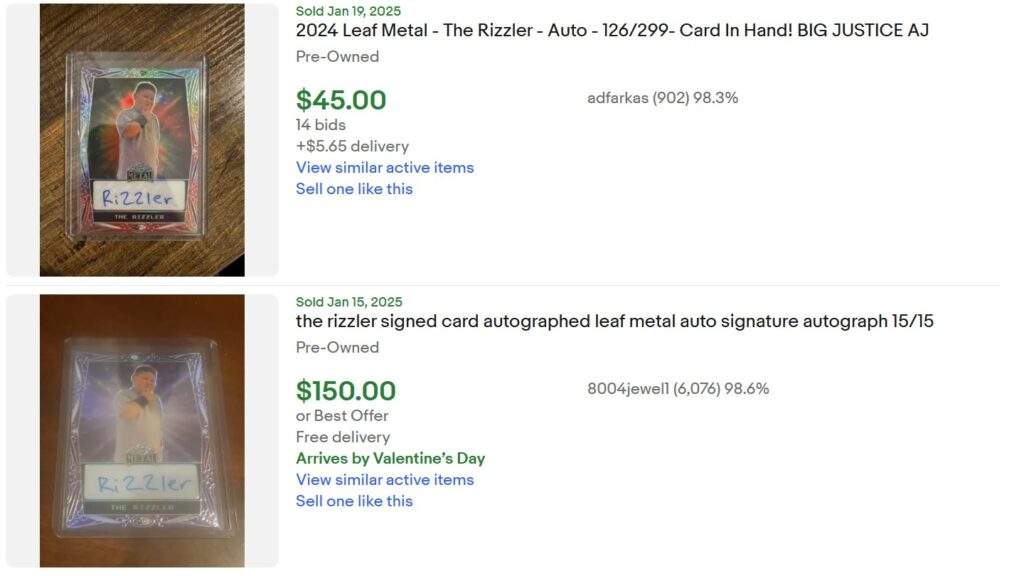
Task: Click the 'or Best Offer' text
Action: click(342, 415)
